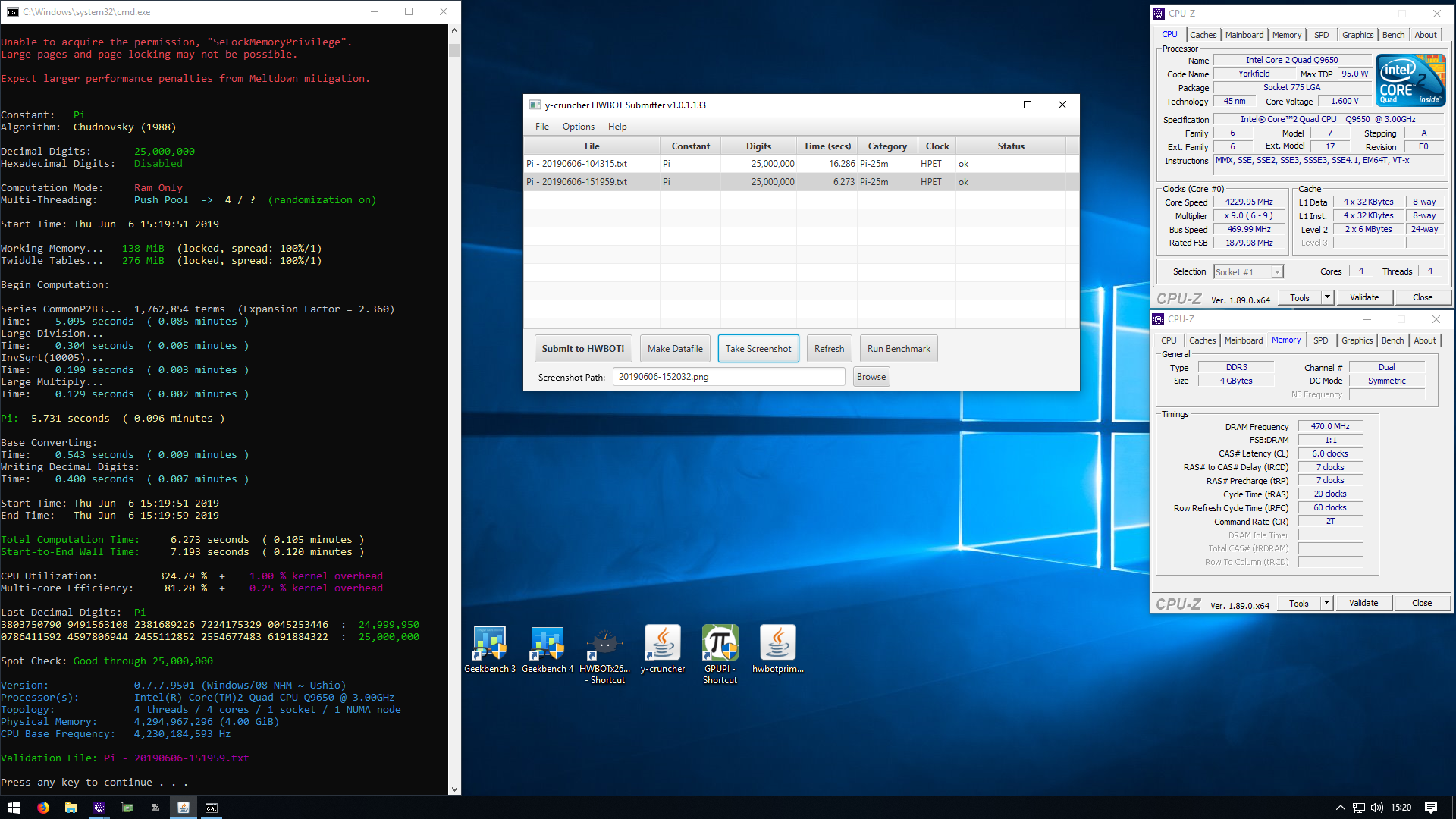
Task: Open the volume control in system tray
Action: 1377,808
